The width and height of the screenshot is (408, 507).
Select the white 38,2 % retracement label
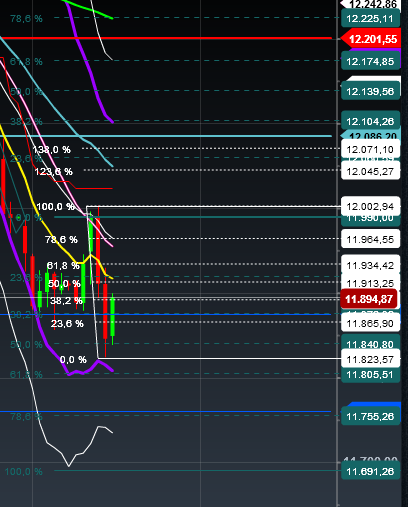click(66, 301)
